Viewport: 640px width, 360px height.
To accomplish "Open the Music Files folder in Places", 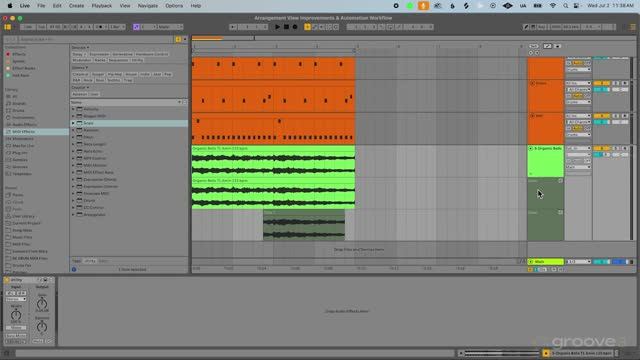I will (x=22, y=237).
